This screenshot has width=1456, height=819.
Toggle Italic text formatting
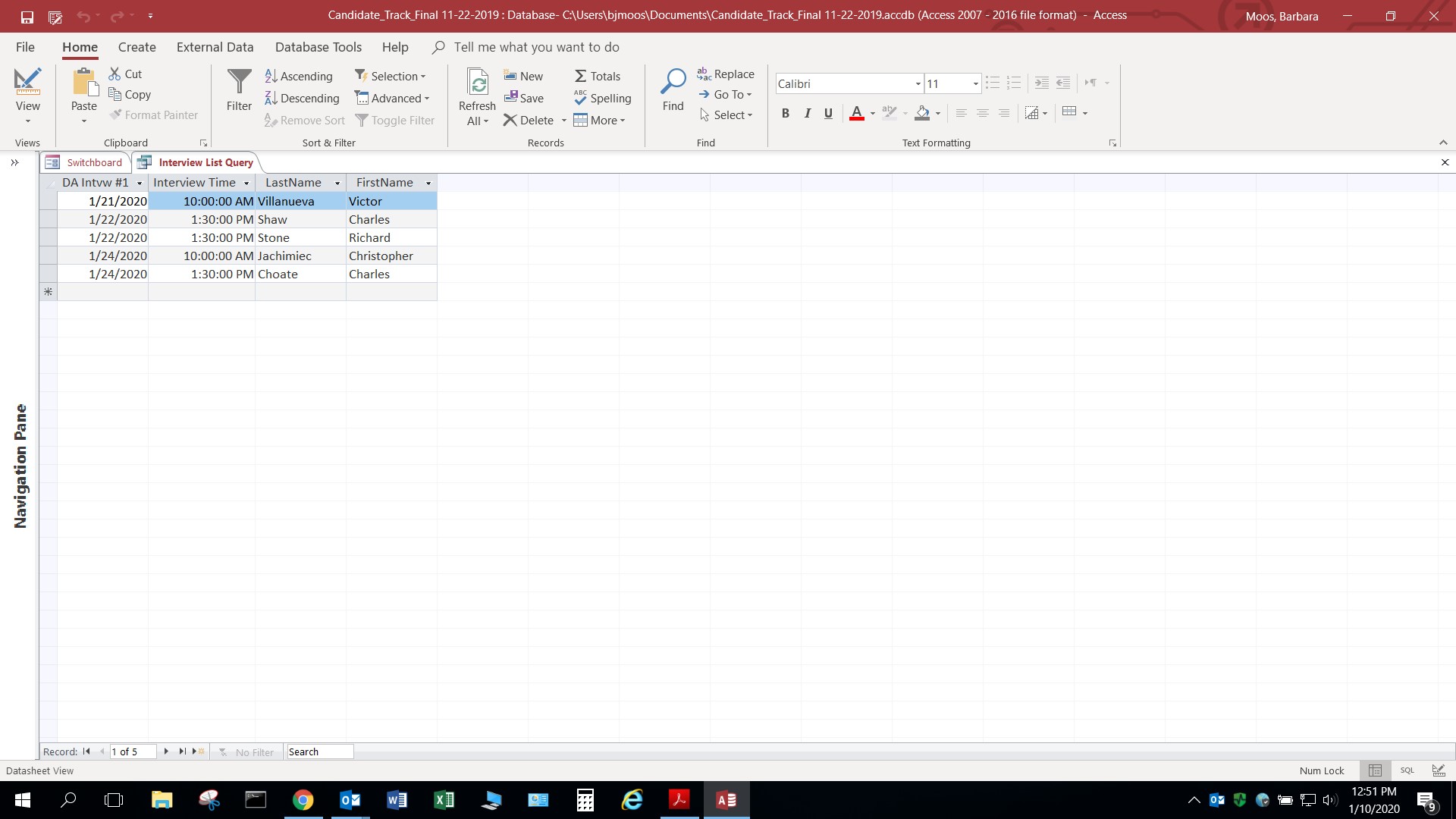click(807, 113)
